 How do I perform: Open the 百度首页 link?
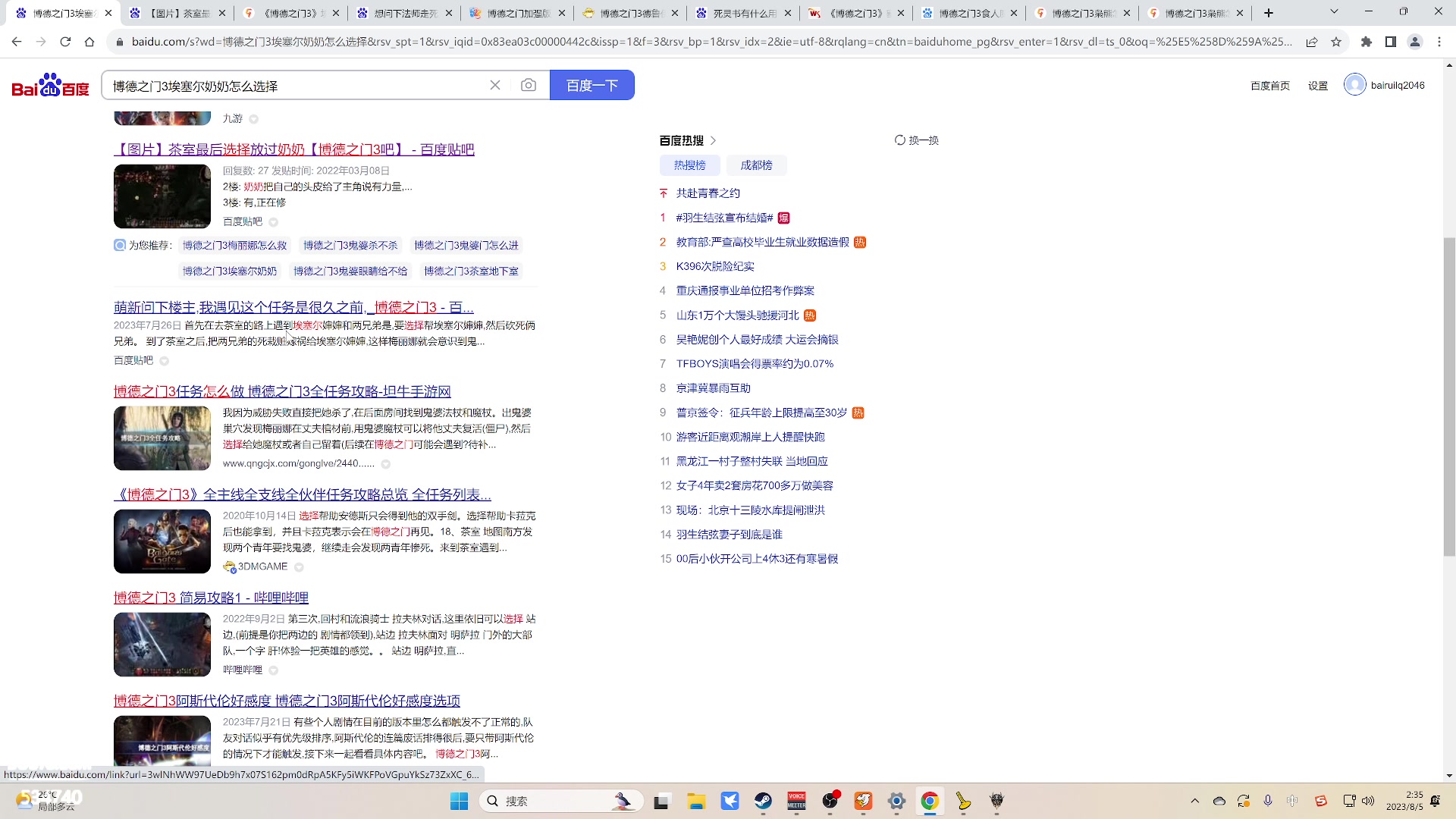1270,86
